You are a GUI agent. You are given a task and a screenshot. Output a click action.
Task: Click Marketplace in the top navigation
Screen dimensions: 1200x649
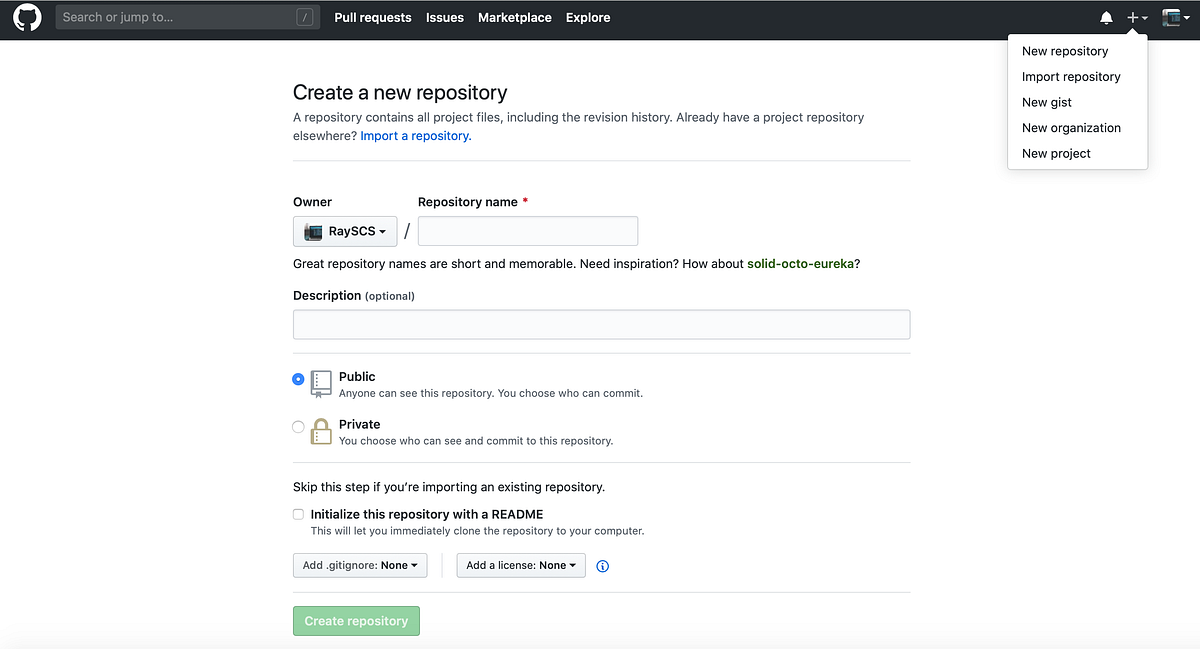[514, 17]
